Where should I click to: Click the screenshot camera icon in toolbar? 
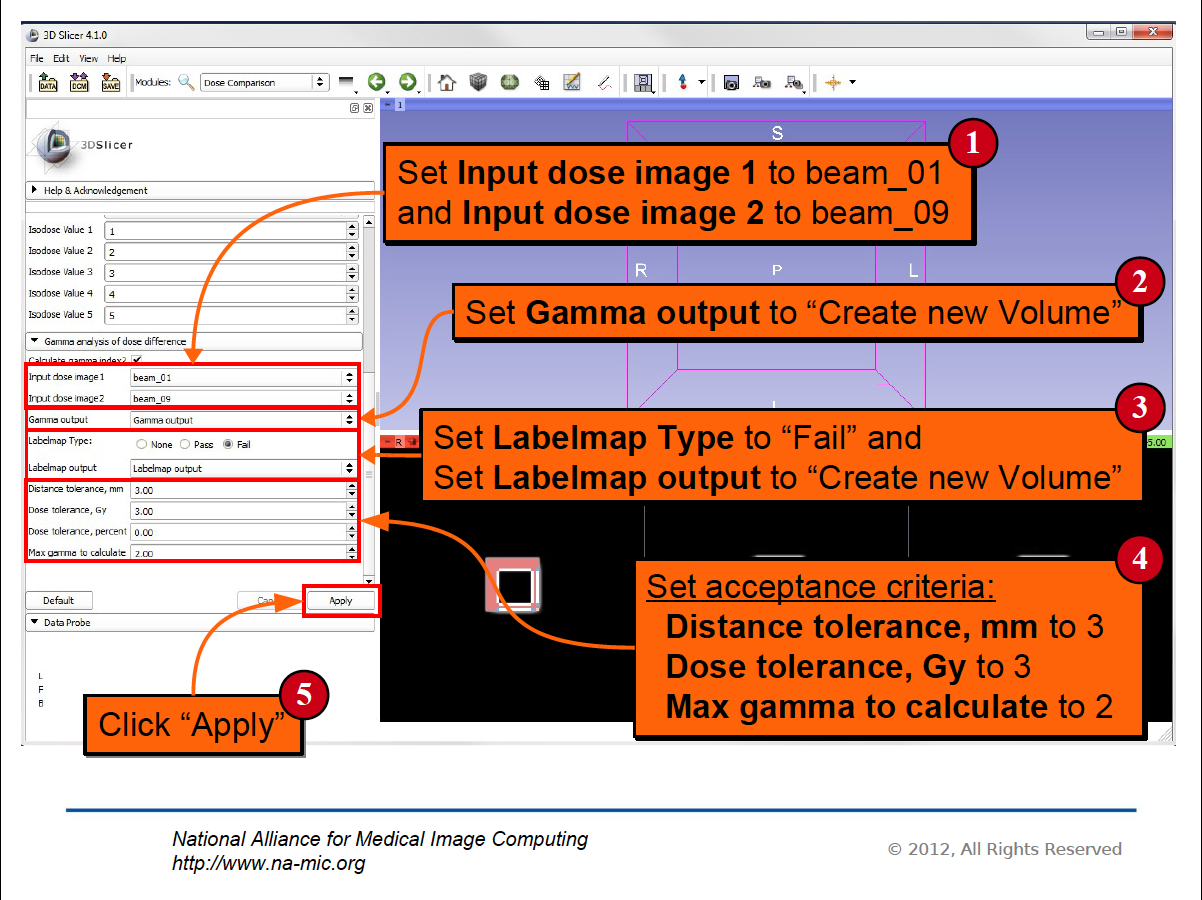click(x=731, y=83)
